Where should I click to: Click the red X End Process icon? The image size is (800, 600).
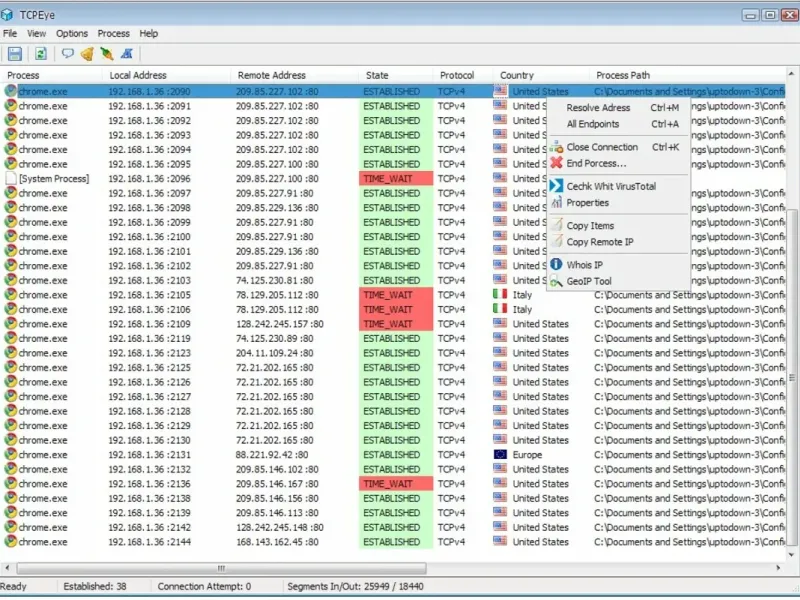pyautogui.click(x=557, y=163)
